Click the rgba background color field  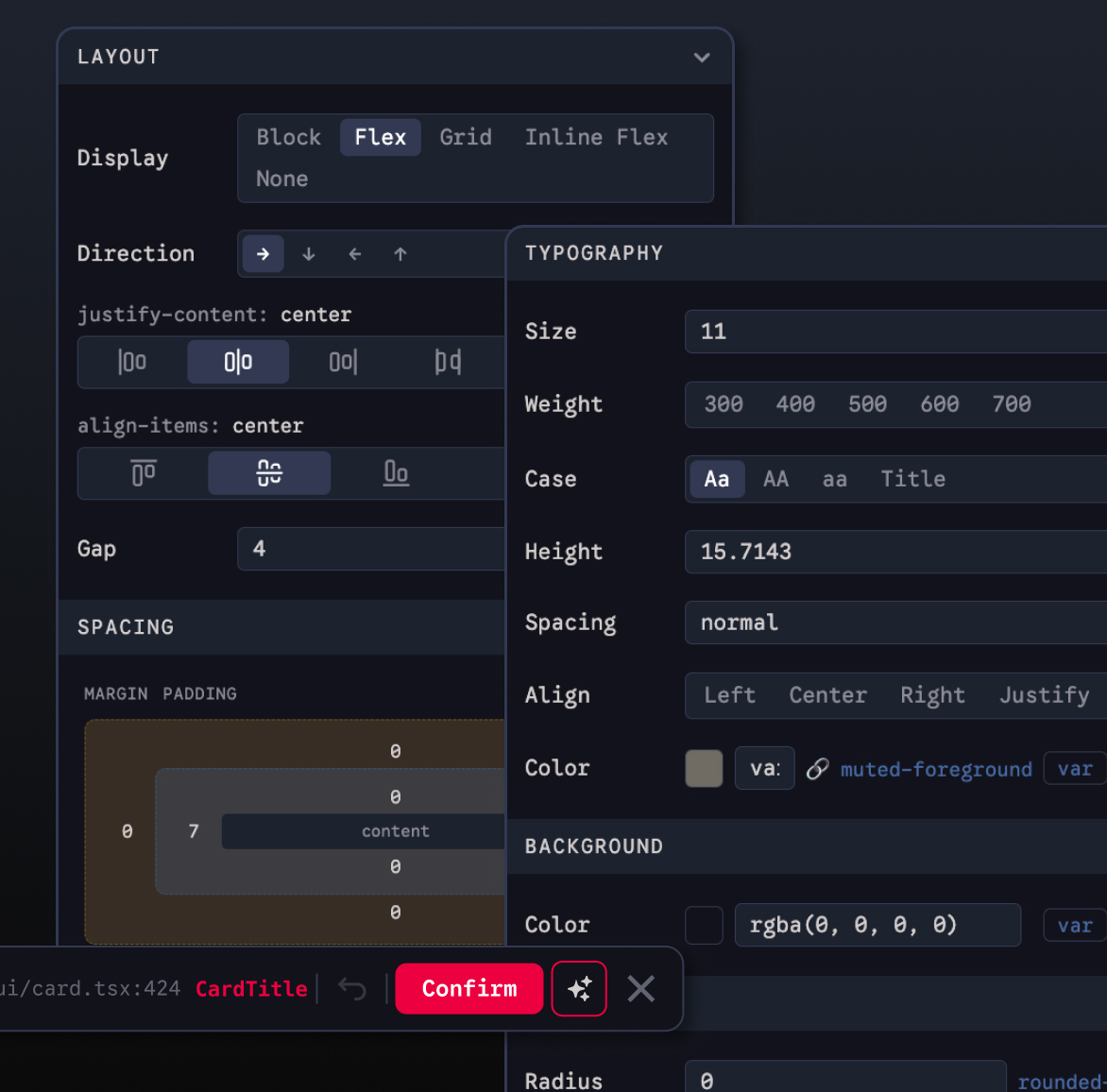877,925
